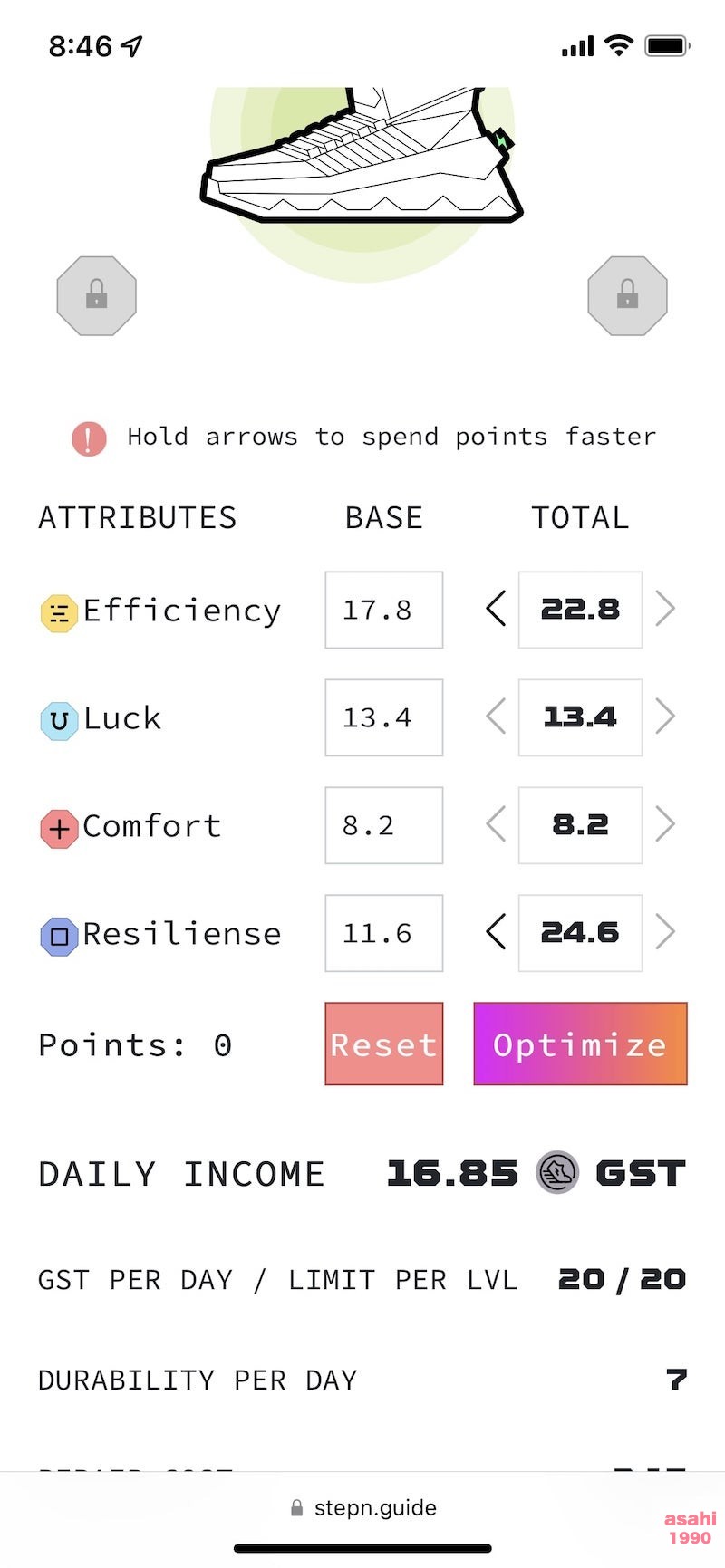The image size is (725, 1568).
Task: Edit the Efficiency base value field
Action: tap(384, 610)
